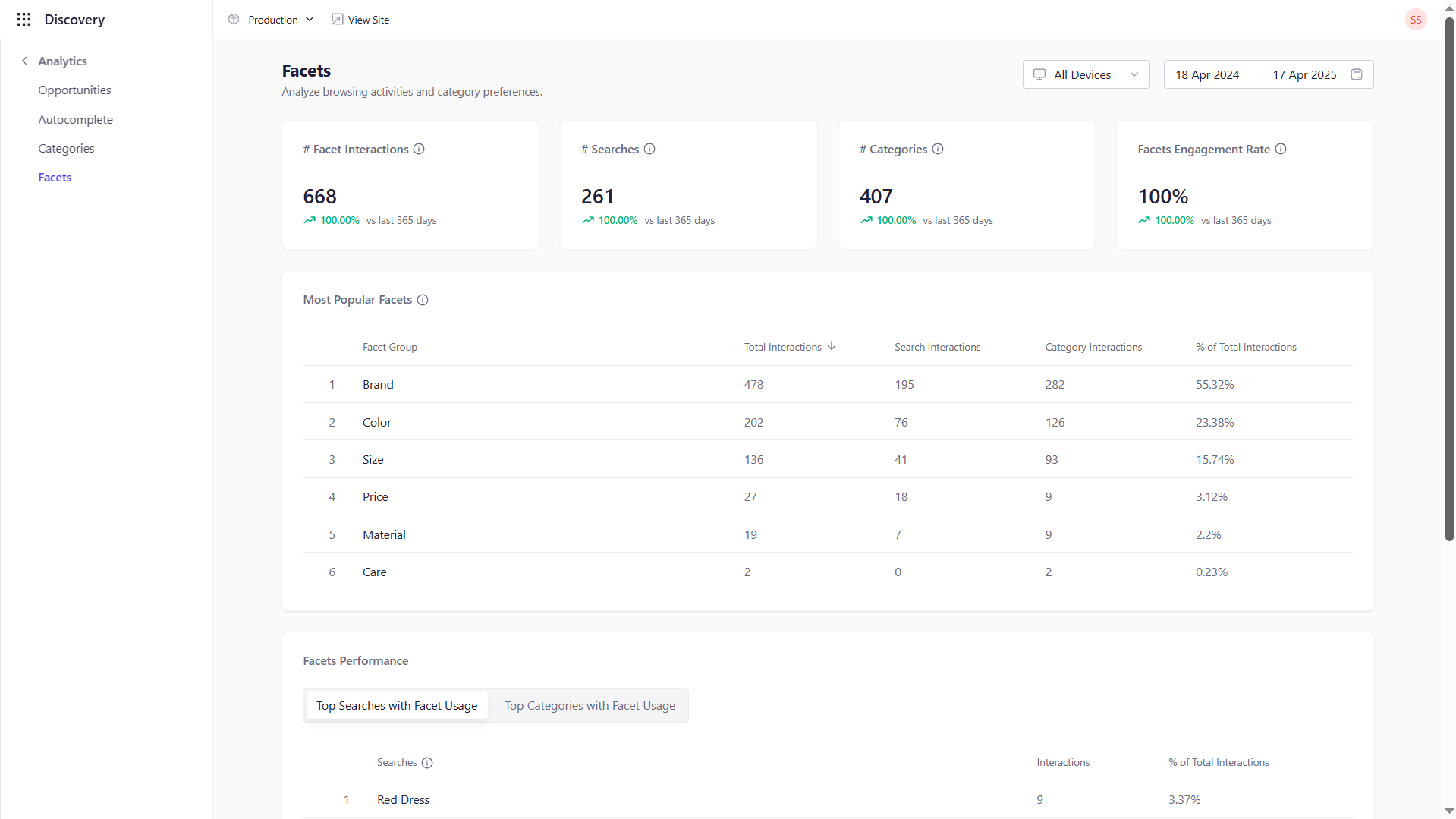Switch to Top Categories with Facet Usage tab
Image resolution: width=1456 pixels, height=819 pixels.
tap(590, 706)
